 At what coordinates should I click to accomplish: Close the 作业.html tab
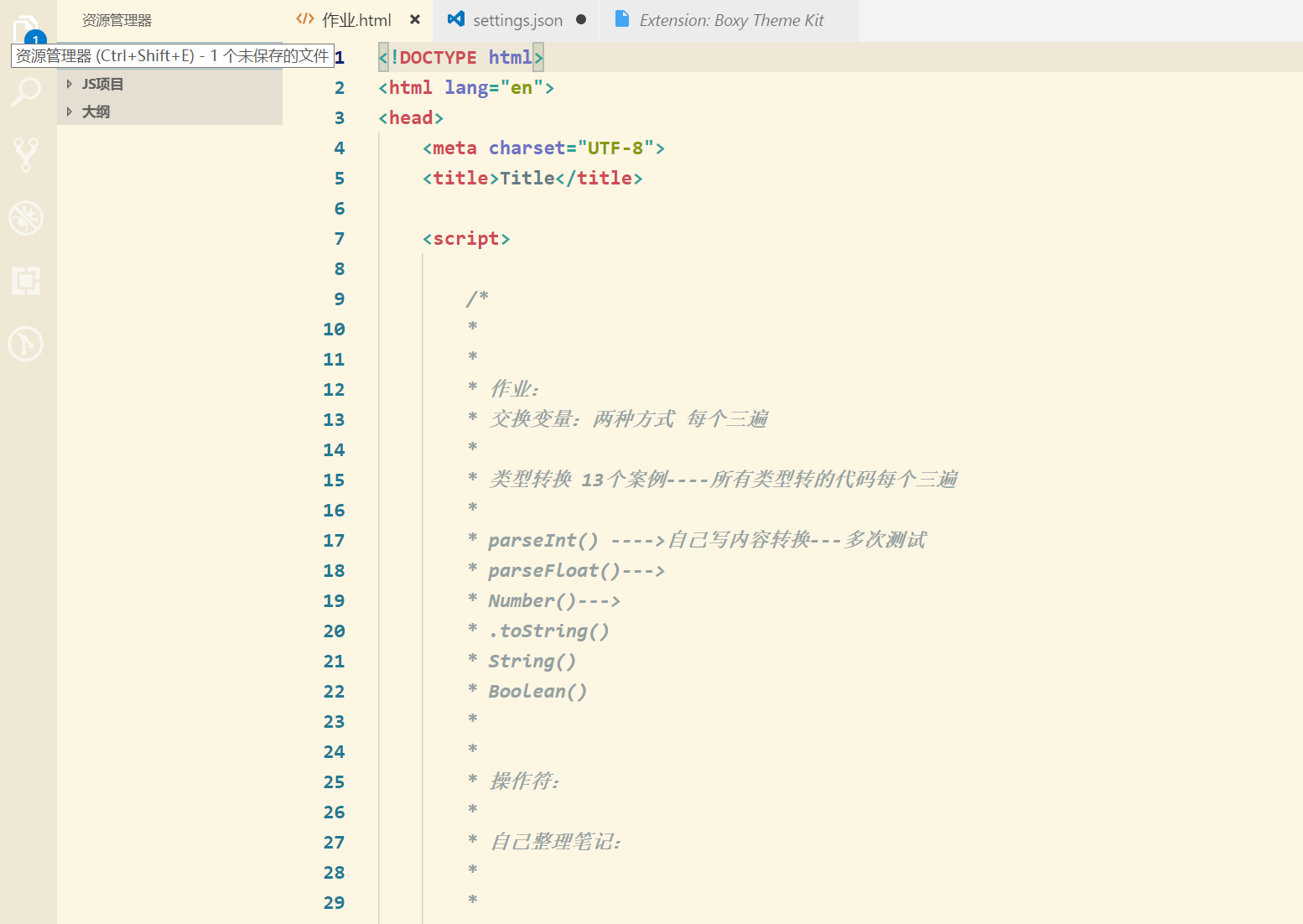(x=414, y=19)
